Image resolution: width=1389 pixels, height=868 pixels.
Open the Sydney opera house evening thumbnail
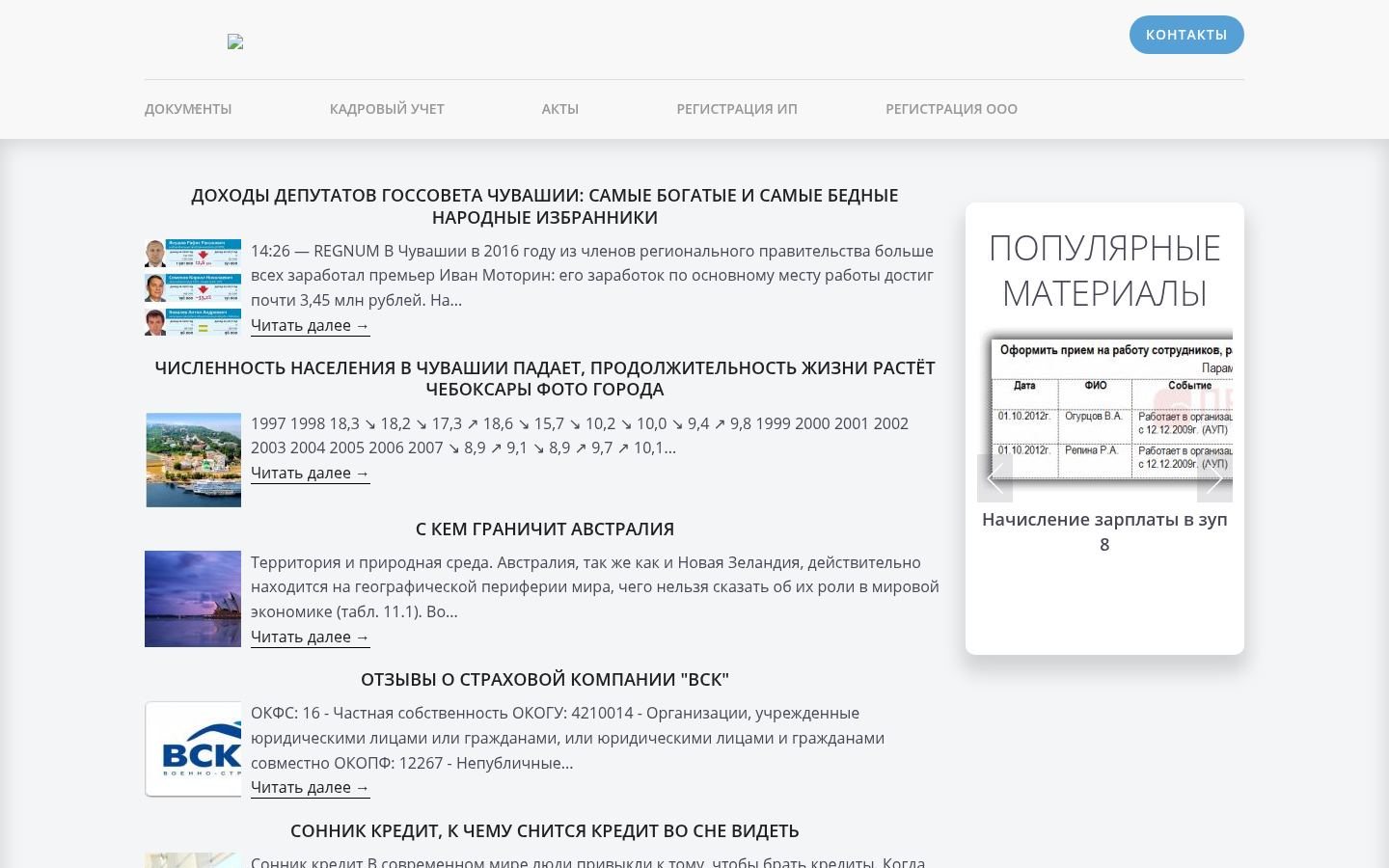pos(193,599)
